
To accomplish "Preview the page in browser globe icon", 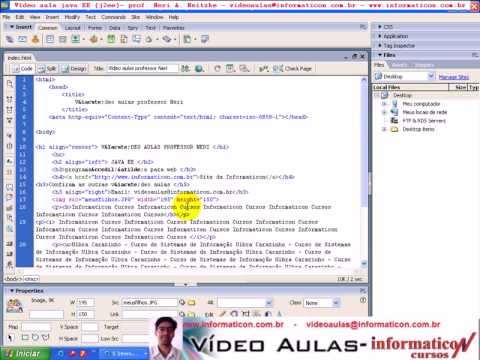I will 199,69.
